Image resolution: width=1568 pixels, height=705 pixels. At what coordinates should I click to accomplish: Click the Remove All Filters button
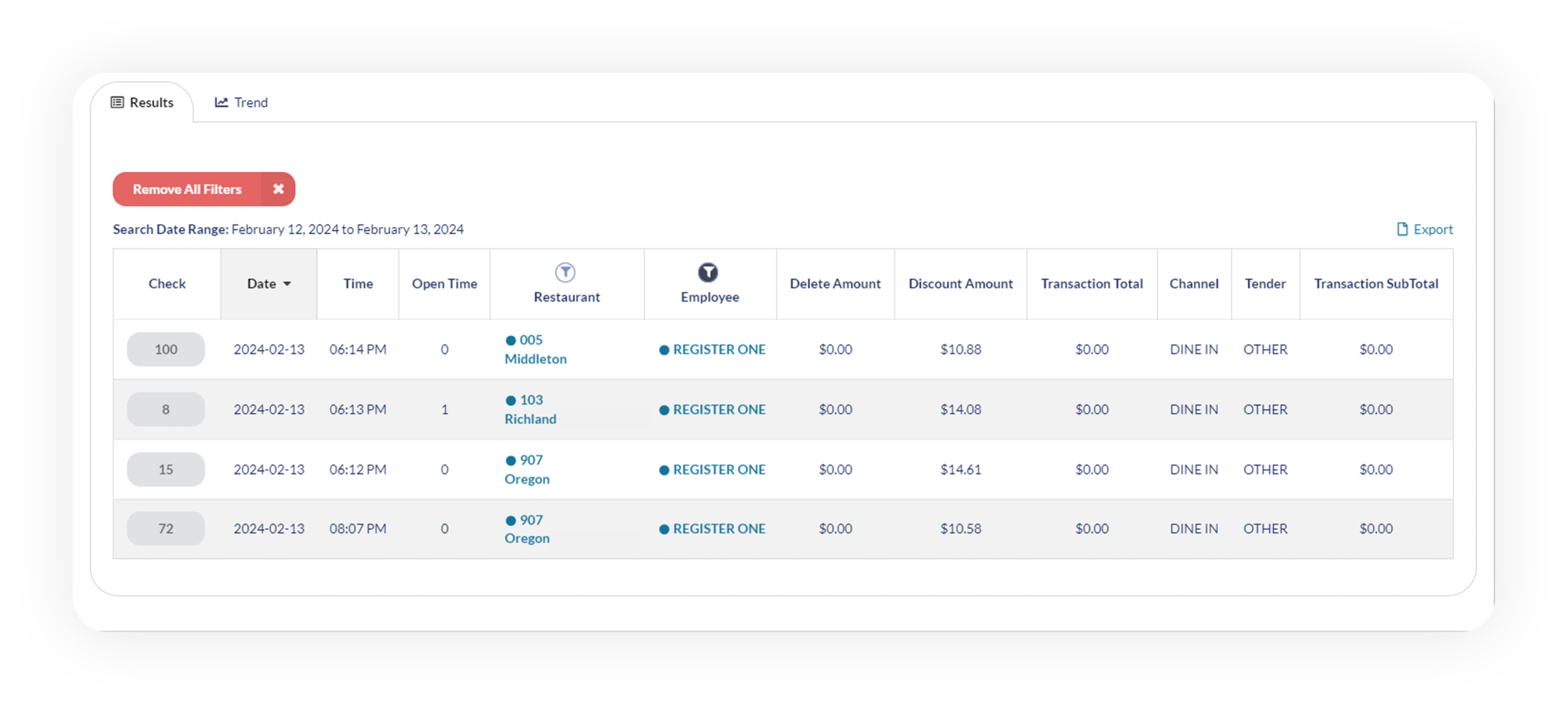tap(187, 189)
